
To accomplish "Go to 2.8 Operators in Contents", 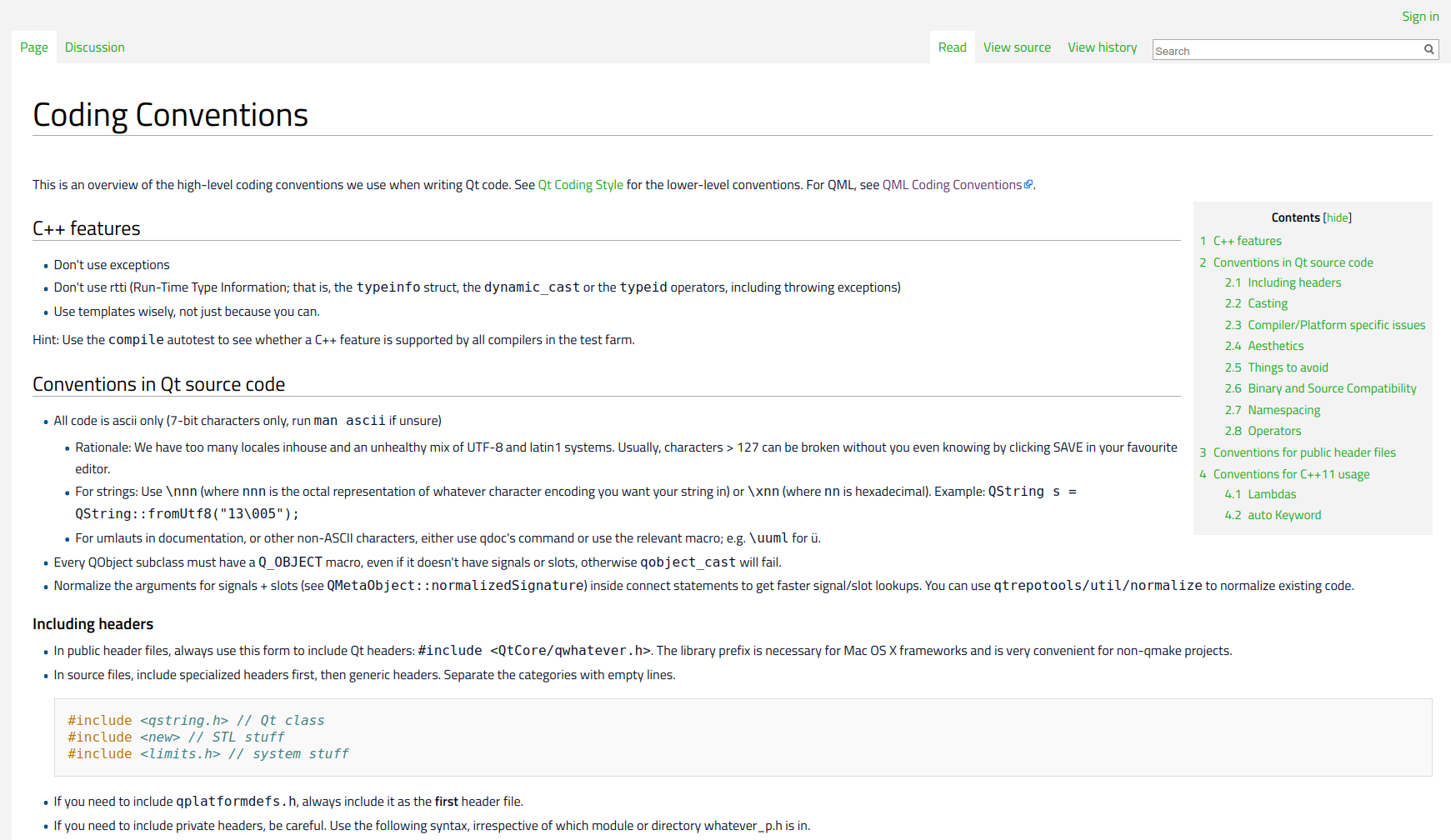I will [1263, 431].
